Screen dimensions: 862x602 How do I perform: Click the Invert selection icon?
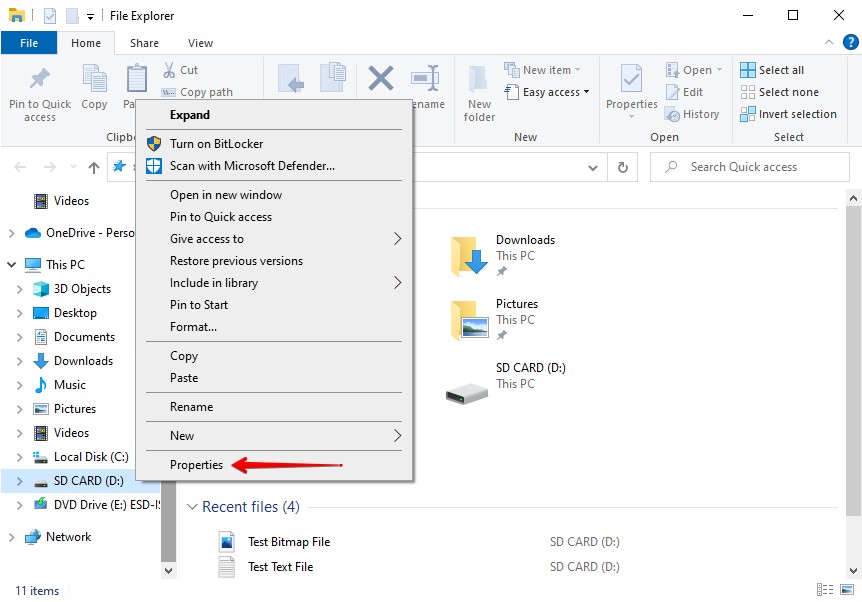click(747, 114)
